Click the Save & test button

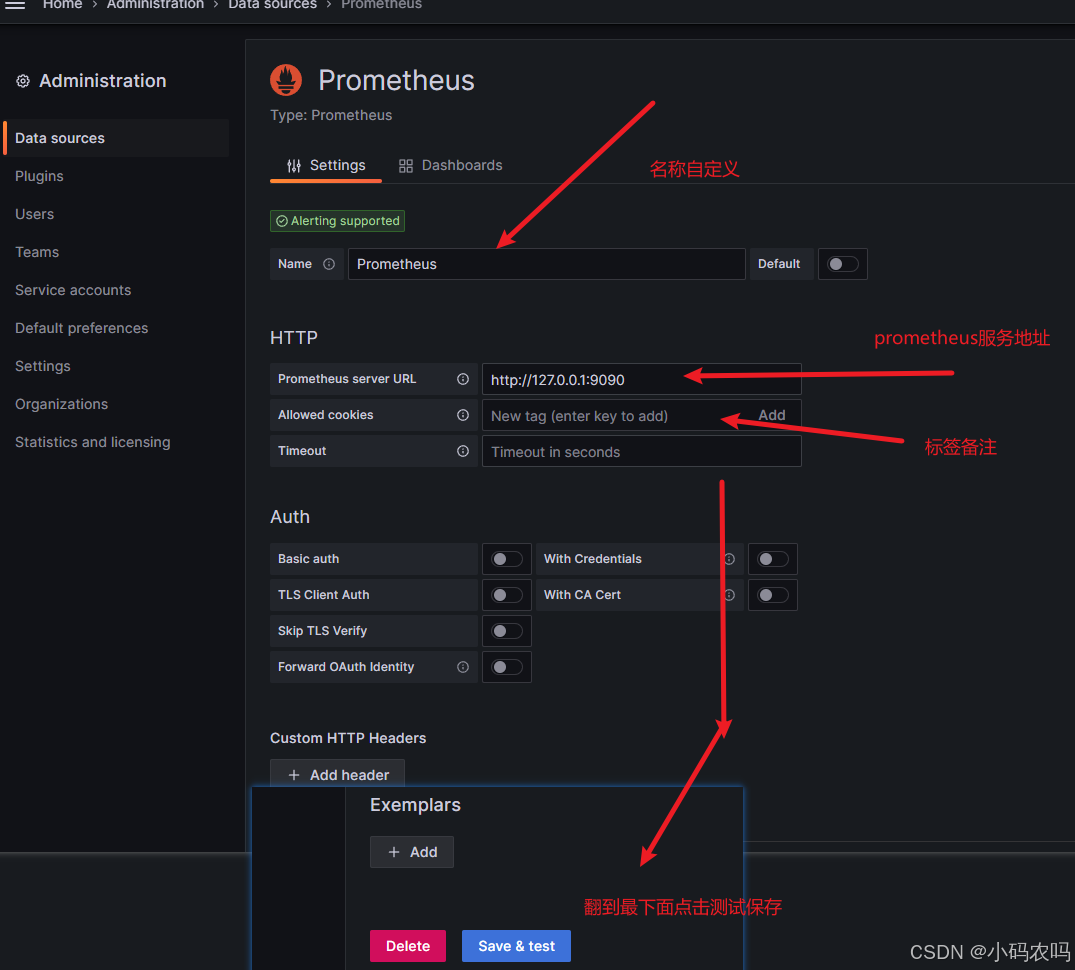[516, 945]
